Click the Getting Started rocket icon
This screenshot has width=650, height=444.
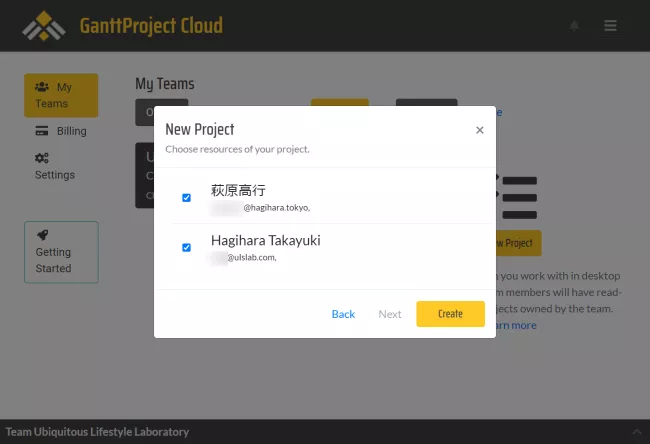coord(43,235)
